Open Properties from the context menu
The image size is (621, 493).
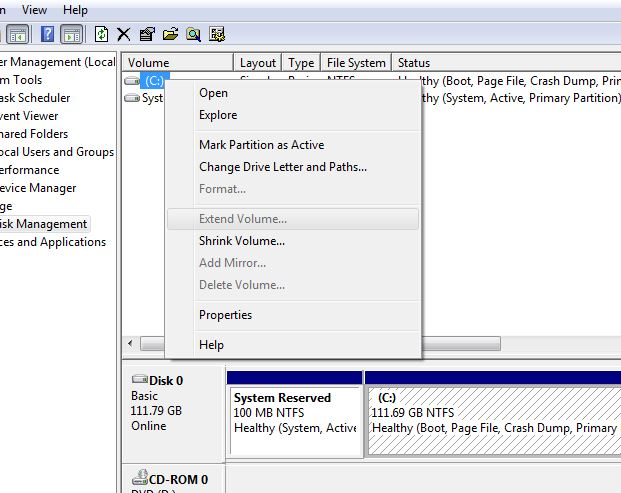[x=225, y=315]
